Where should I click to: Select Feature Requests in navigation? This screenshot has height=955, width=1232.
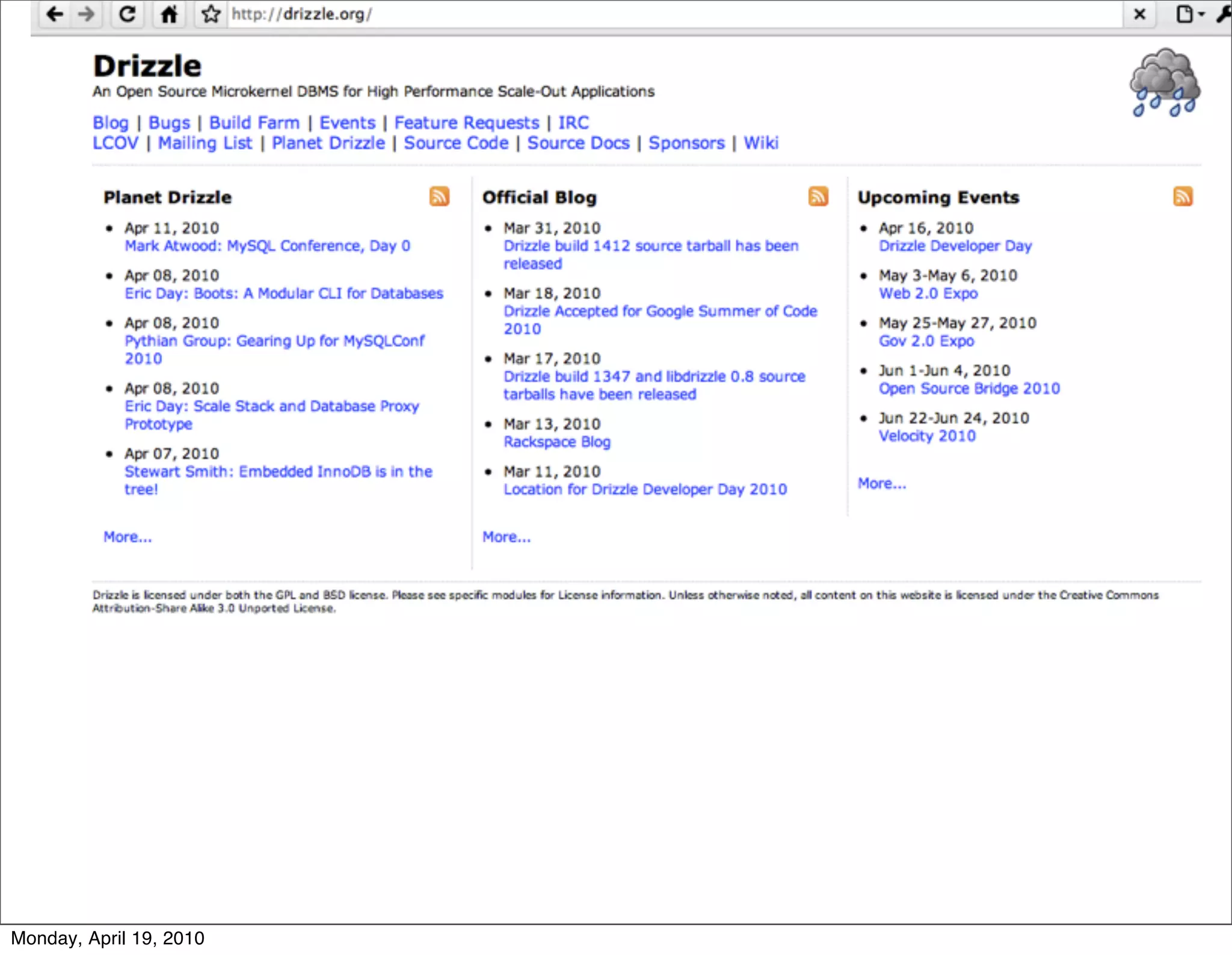(467, 123)
